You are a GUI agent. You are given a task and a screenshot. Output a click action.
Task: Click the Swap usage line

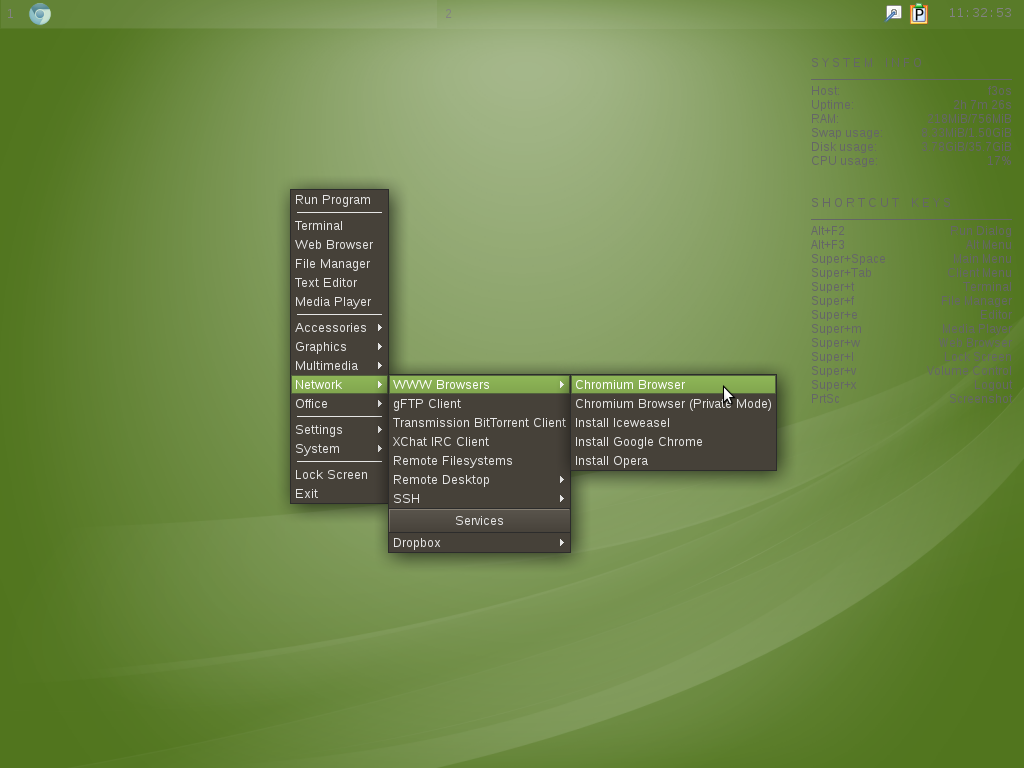[911, 133]
